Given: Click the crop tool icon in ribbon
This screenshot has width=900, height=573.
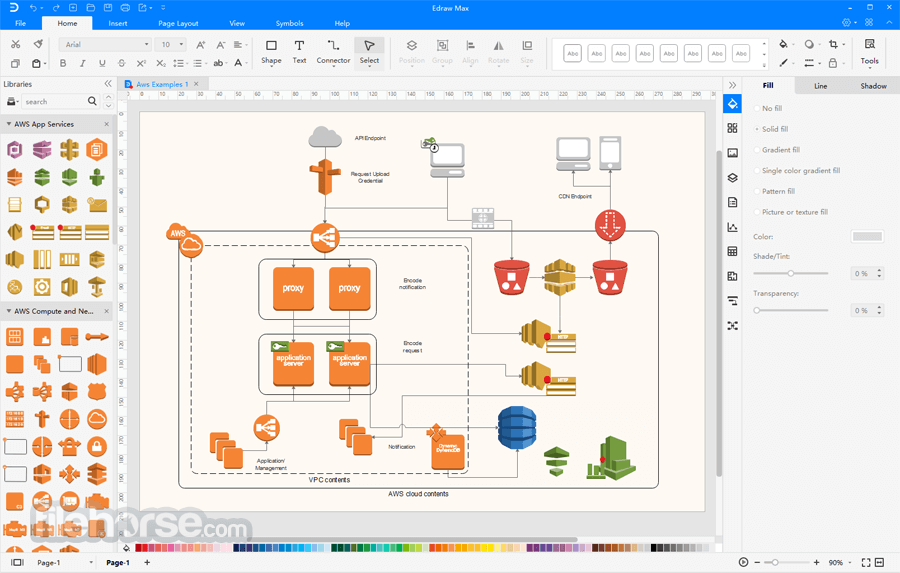Looking at the screenshot, I should click(x=833, y=44).
